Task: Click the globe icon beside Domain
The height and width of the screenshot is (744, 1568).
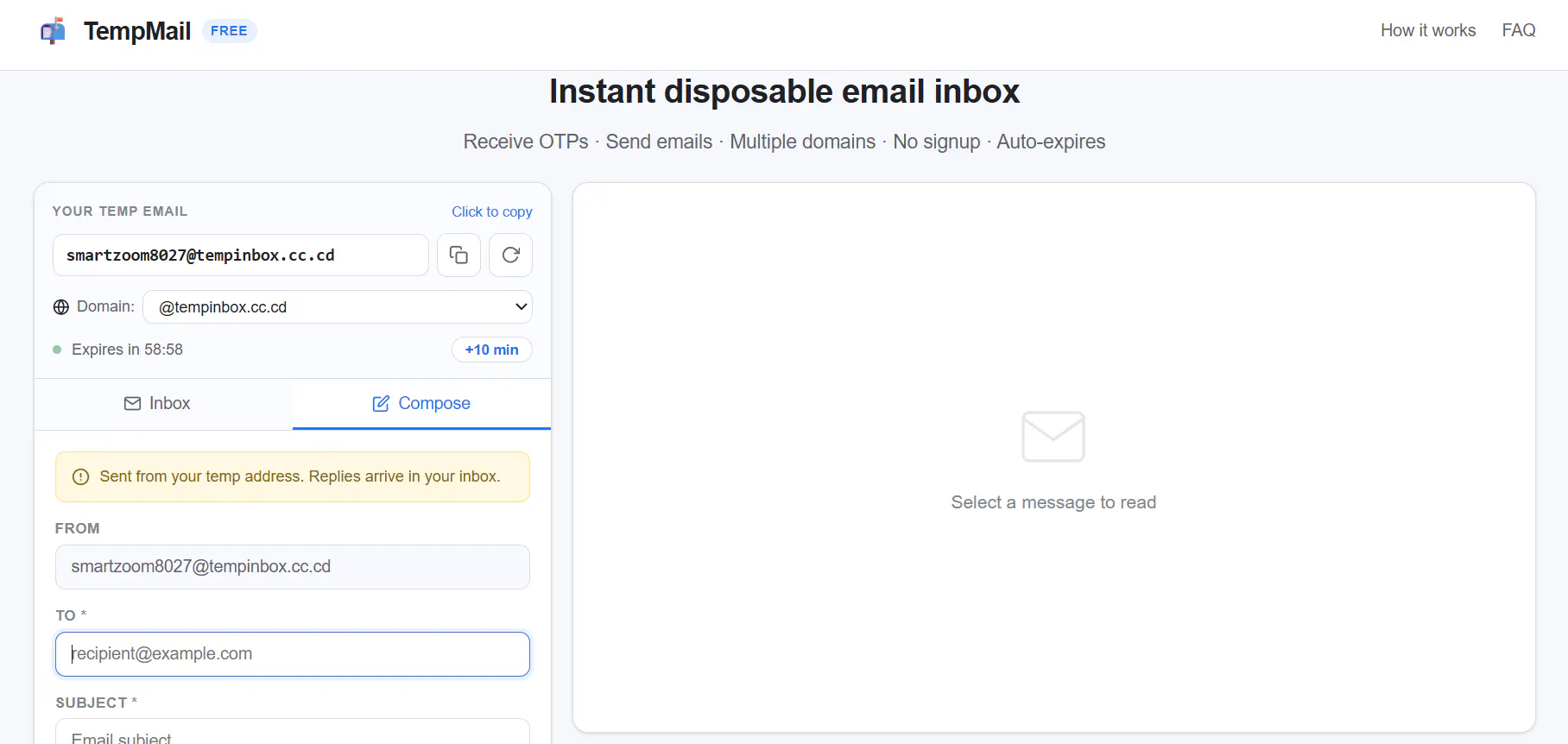Action: tap(61, 307)
